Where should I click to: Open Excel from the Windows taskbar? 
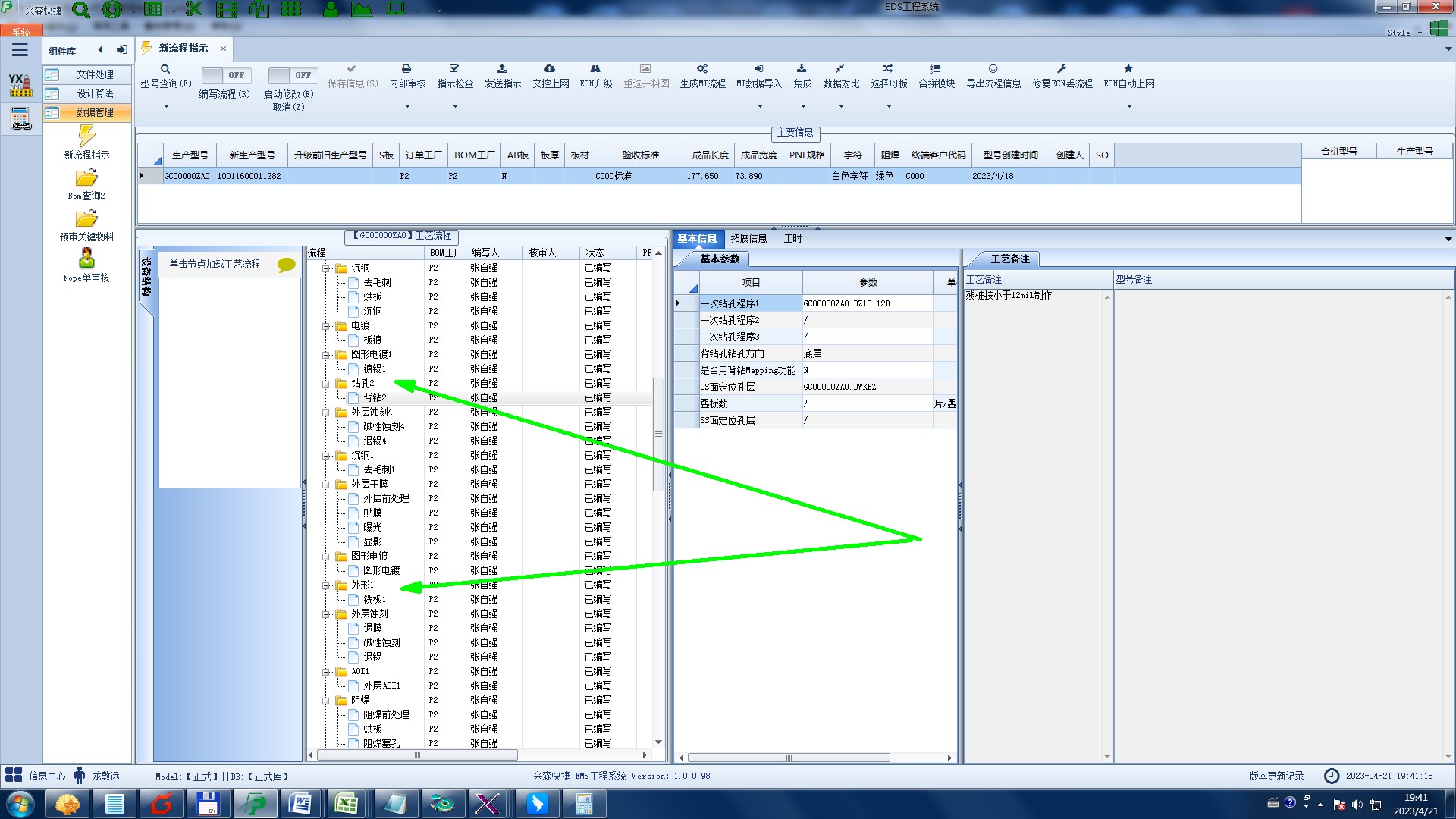[x=347, y=804]
